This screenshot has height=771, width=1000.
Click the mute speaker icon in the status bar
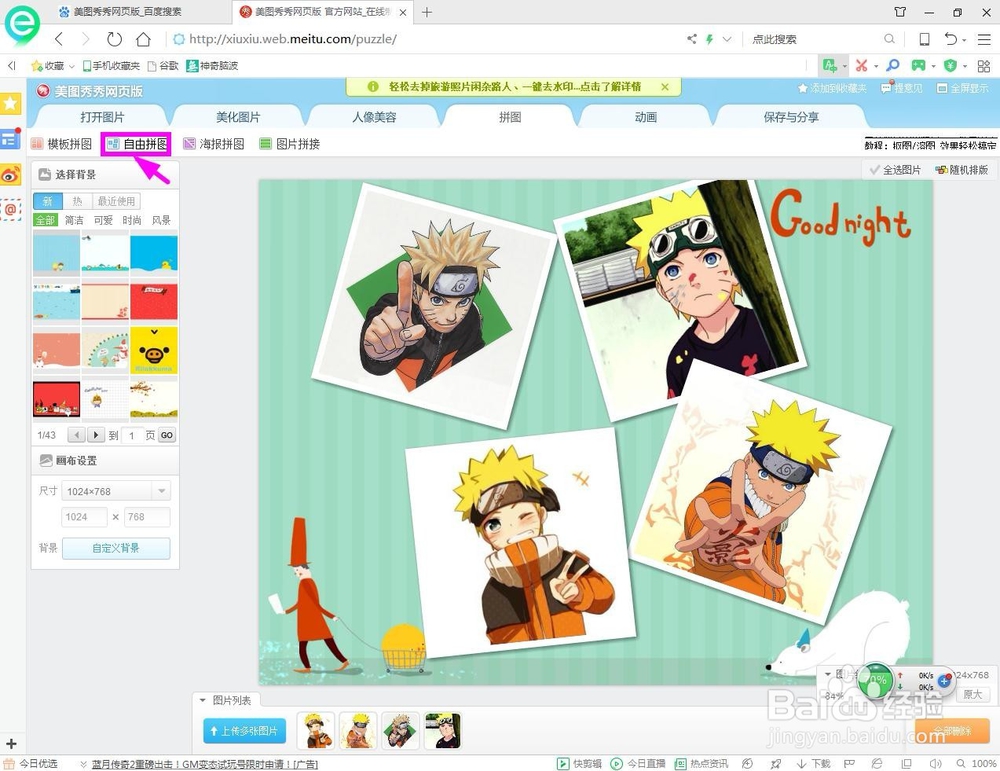point(935,763)
